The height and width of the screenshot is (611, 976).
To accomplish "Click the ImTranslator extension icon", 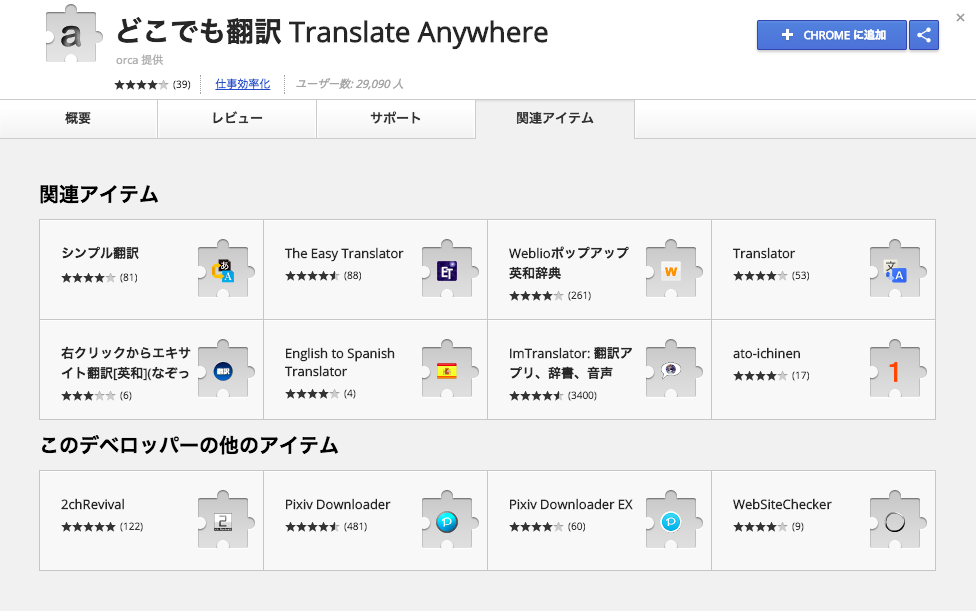I will [x=672, y=370].
